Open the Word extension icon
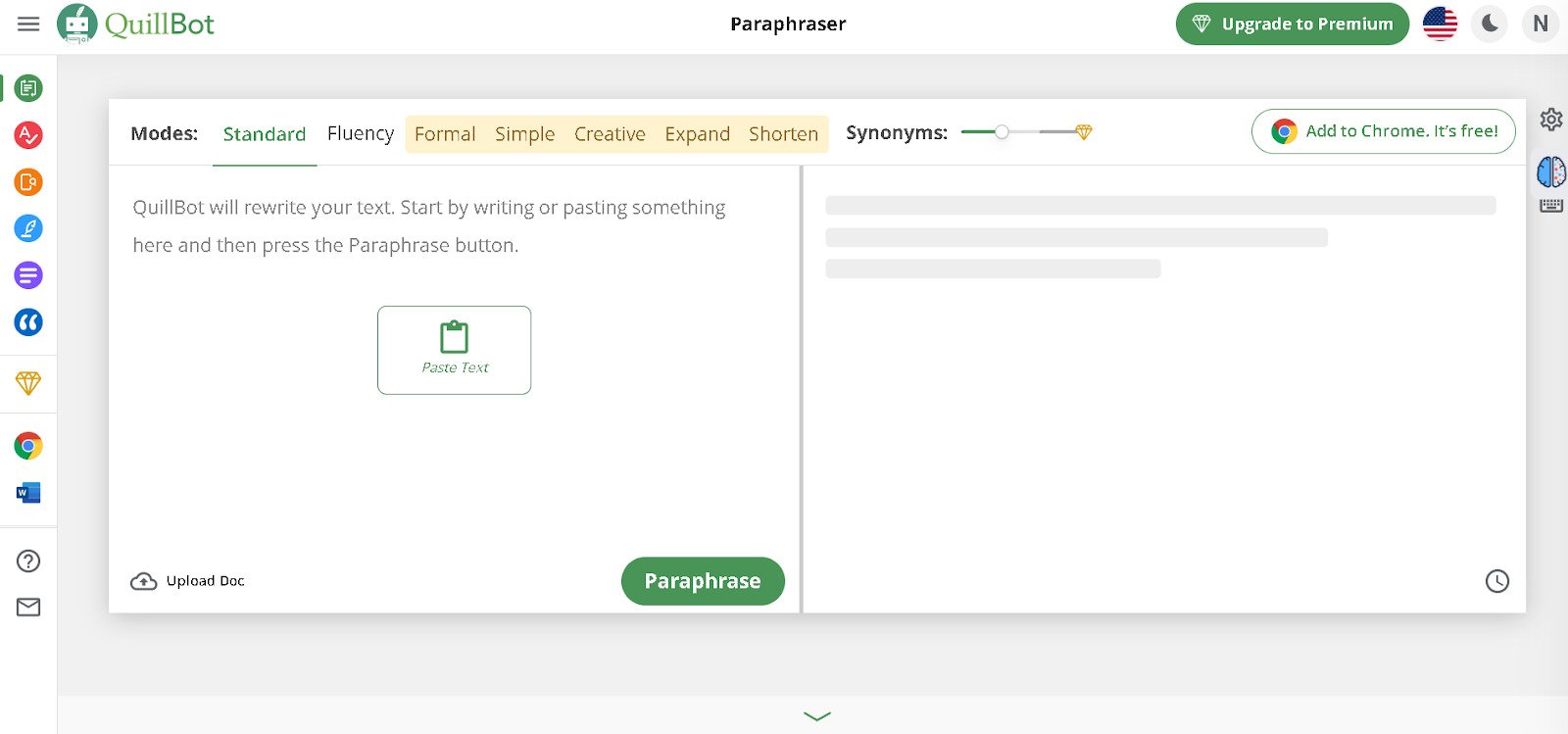1568x734 pixels. (28, 493)
